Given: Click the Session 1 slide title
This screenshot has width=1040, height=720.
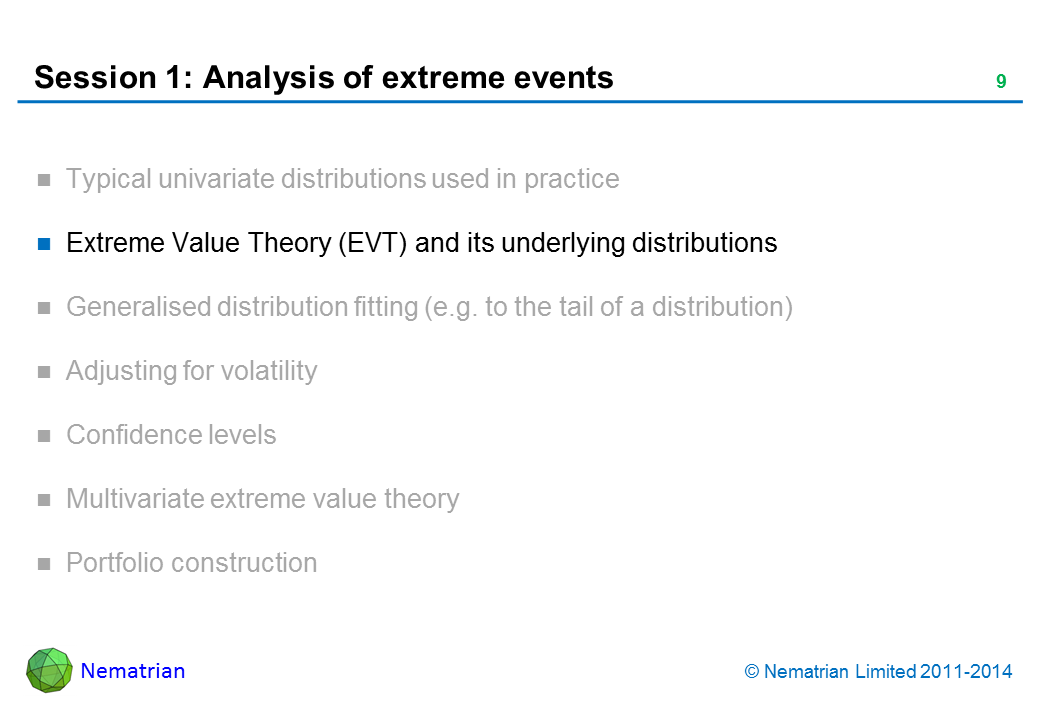Looking at the screenshot, I should pos(324,77).
